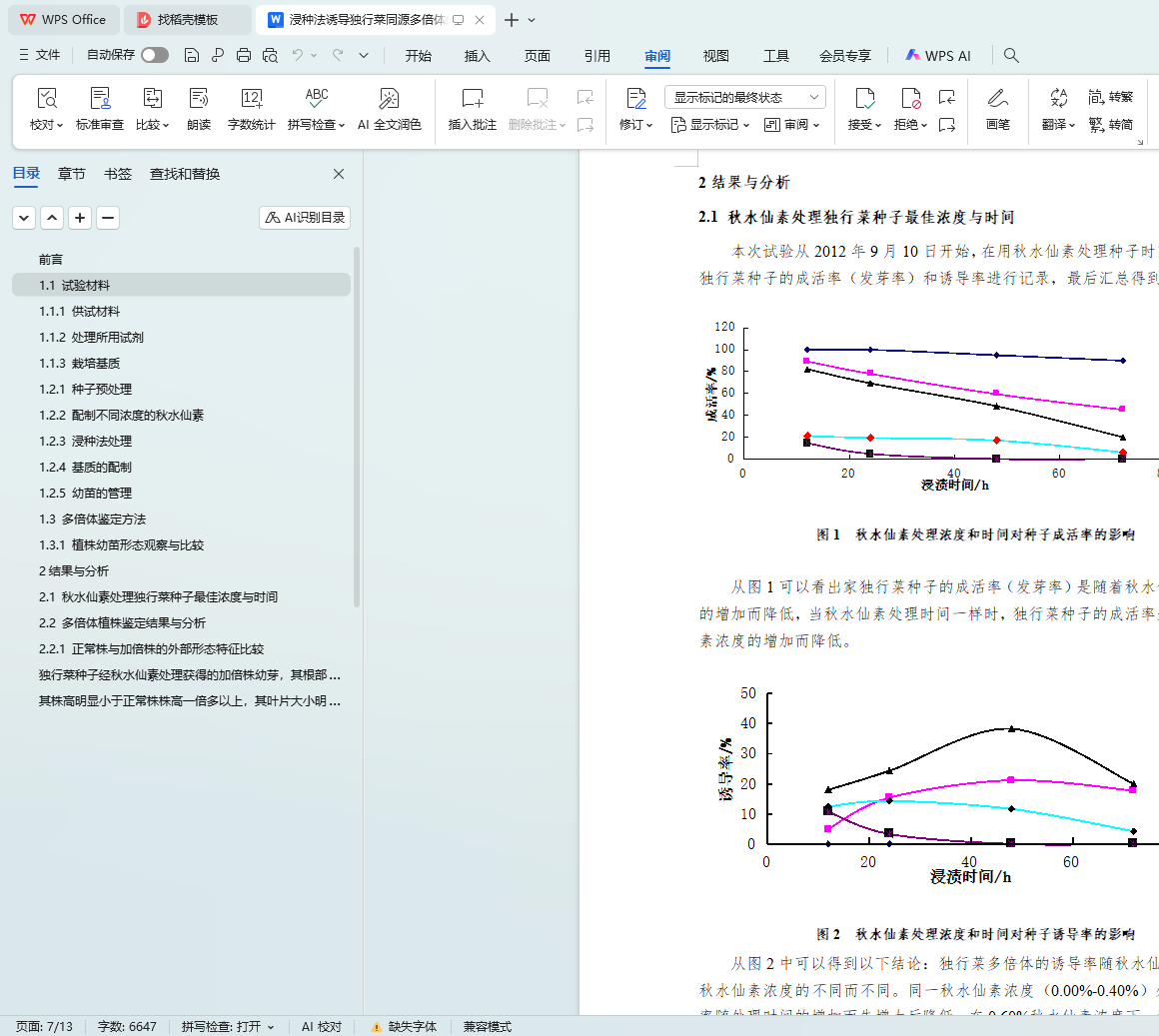Jump to previous change icon beside 拒绝
The image size is (1159, 1036).
pos(947,97)
